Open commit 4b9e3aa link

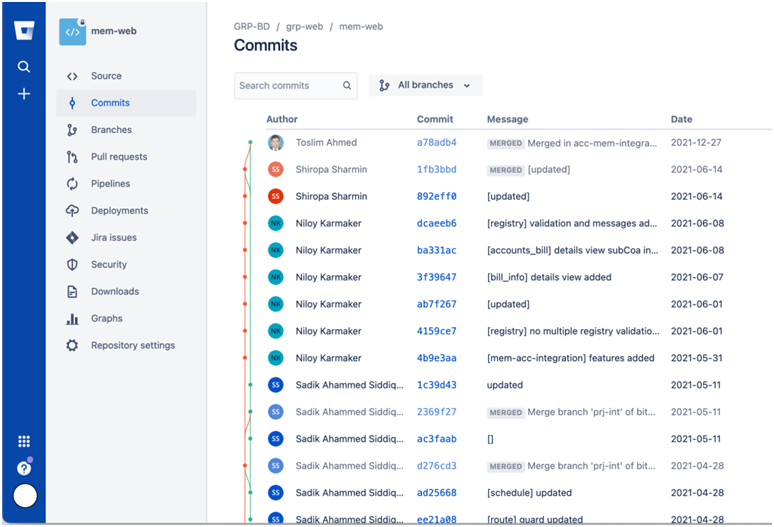click(436, 358)
